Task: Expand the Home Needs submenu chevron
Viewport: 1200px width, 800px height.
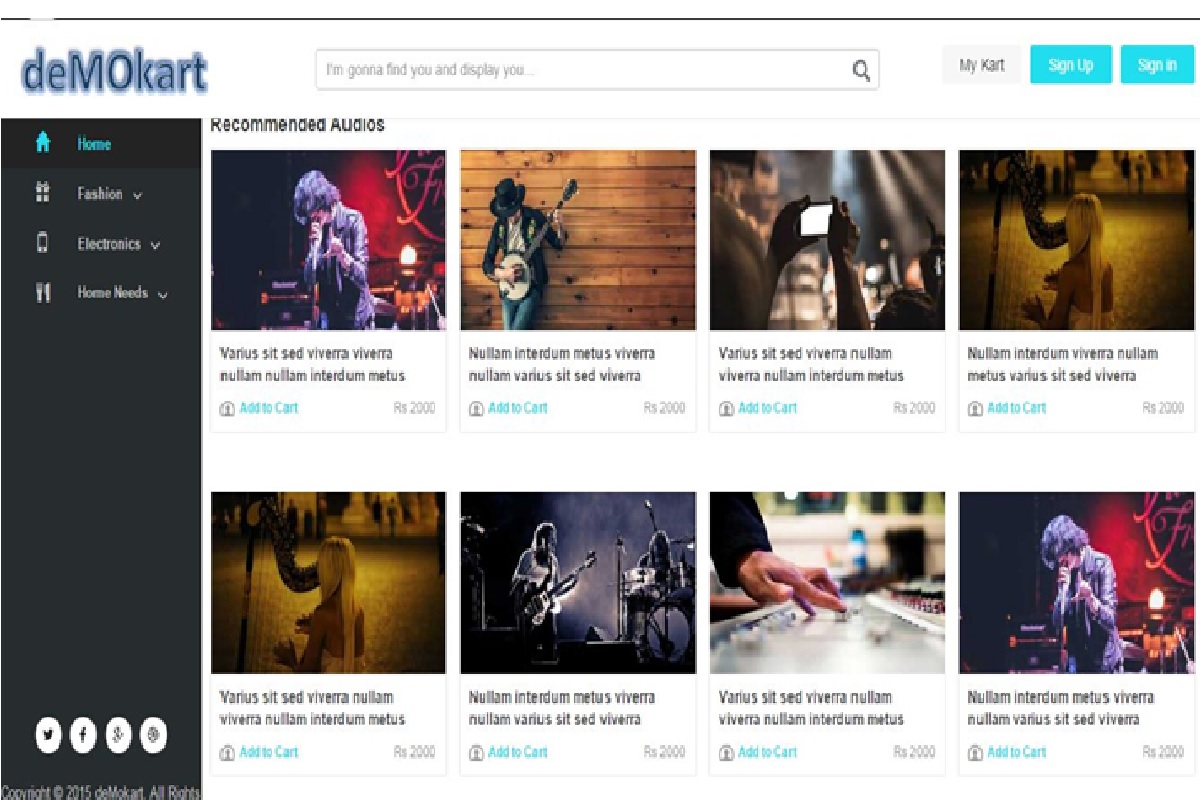Action: 162,295
